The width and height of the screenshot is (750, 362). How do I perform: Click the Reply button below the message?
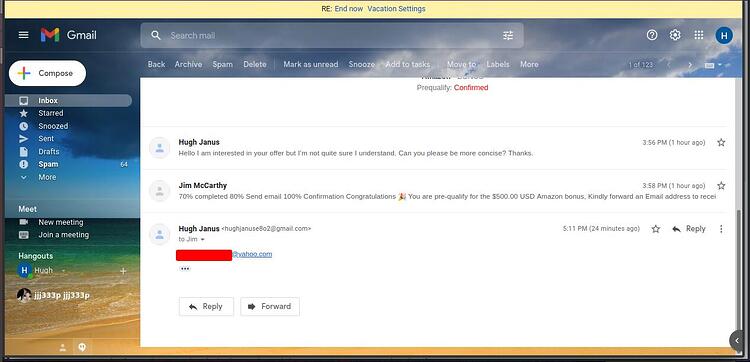(206, 307)
